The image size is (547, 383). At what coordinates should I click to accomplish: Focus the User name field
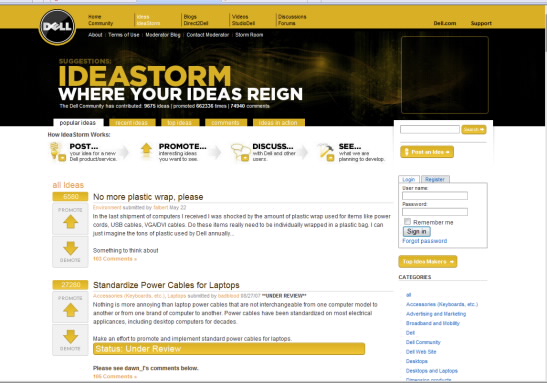[x=435, y=196]
